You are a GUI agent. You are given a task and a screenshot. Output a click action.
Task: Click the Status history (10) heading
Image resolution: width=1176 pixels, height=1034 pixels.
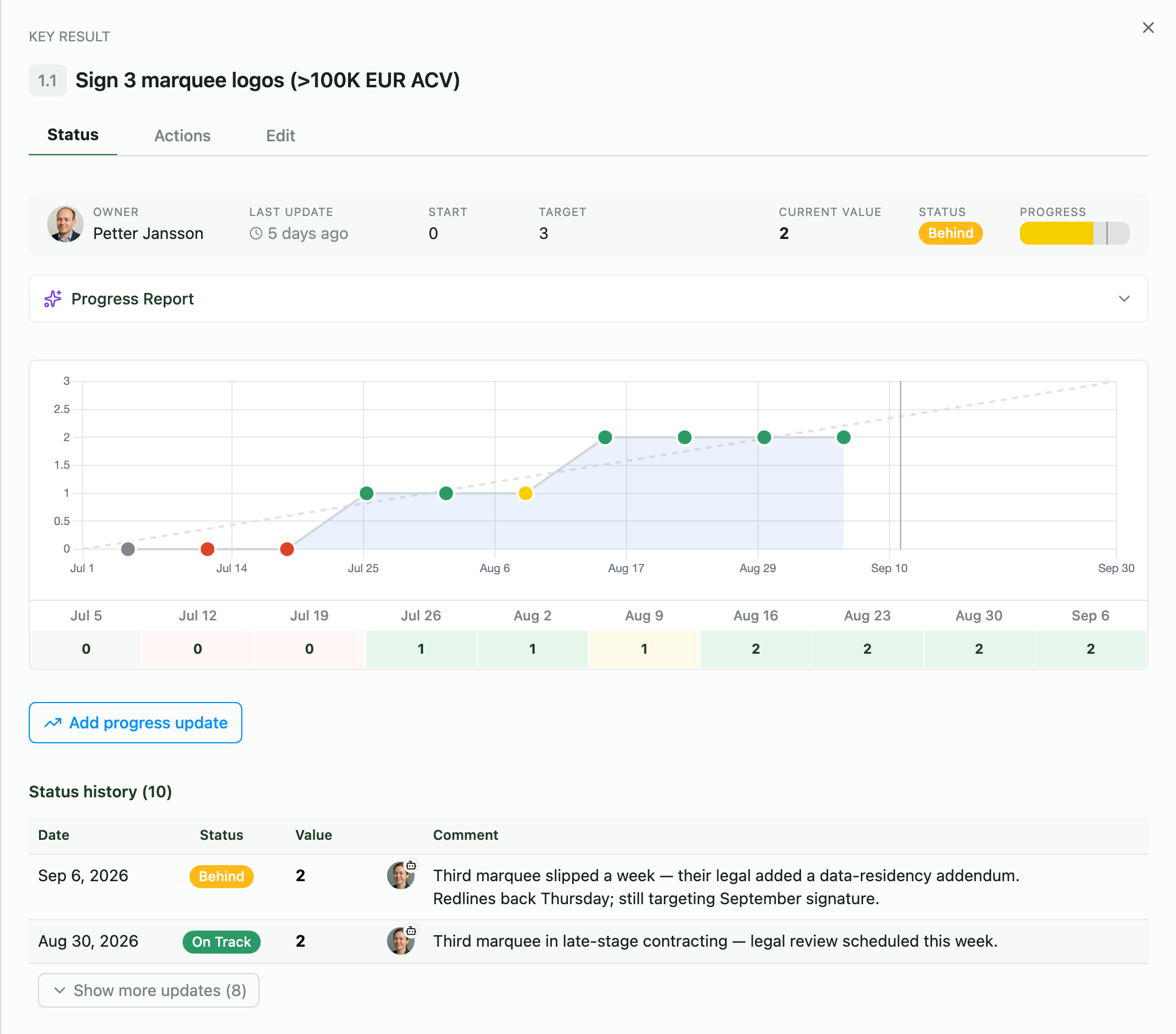[100, 792]
